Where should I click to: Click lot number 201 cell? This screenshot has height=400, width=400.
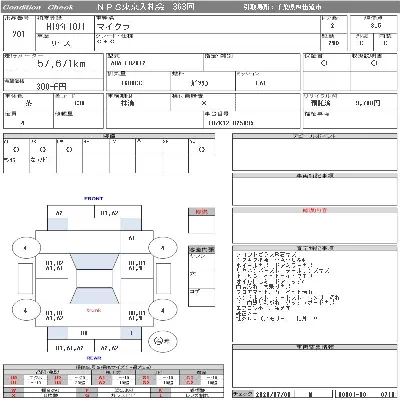pyautogui.click(x=19, y=34)
